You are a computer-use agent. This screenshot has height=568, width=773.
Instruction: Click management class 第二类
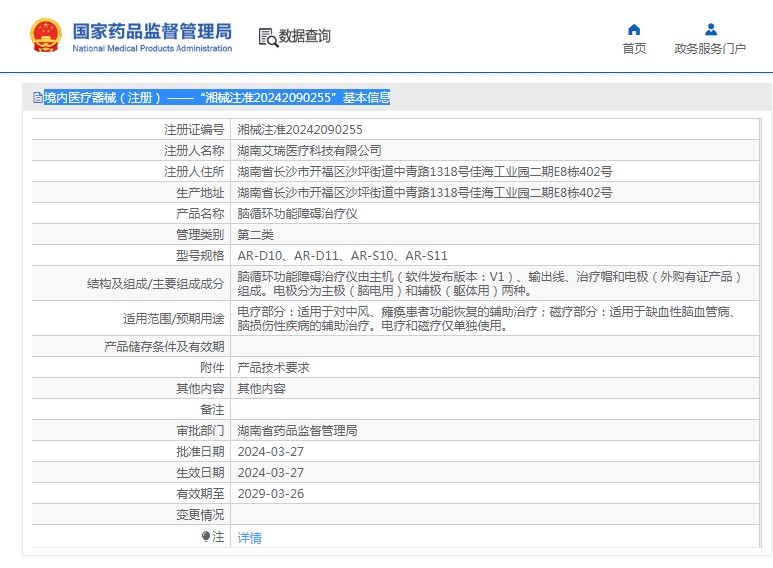pos(255,235)
